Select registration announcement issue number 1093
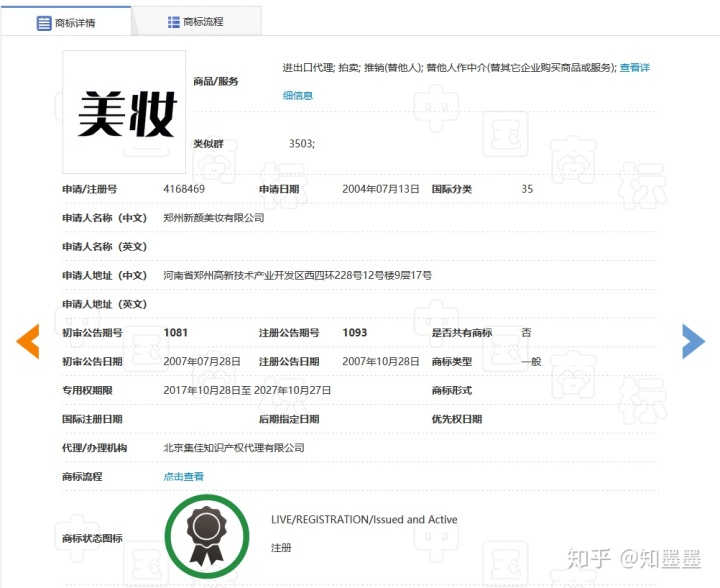The image size is (720, 588). [x=354, y=332]
